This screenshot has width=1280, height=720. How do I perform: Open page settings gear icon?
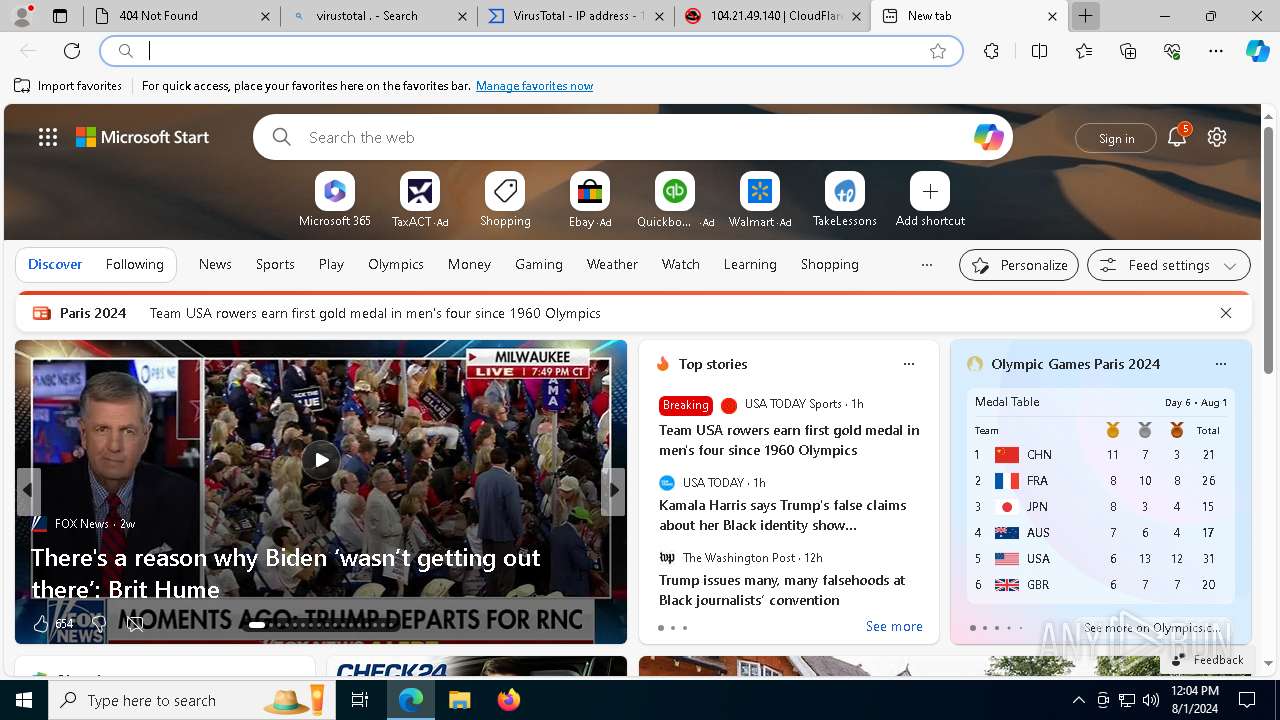tap(1217, 137)
